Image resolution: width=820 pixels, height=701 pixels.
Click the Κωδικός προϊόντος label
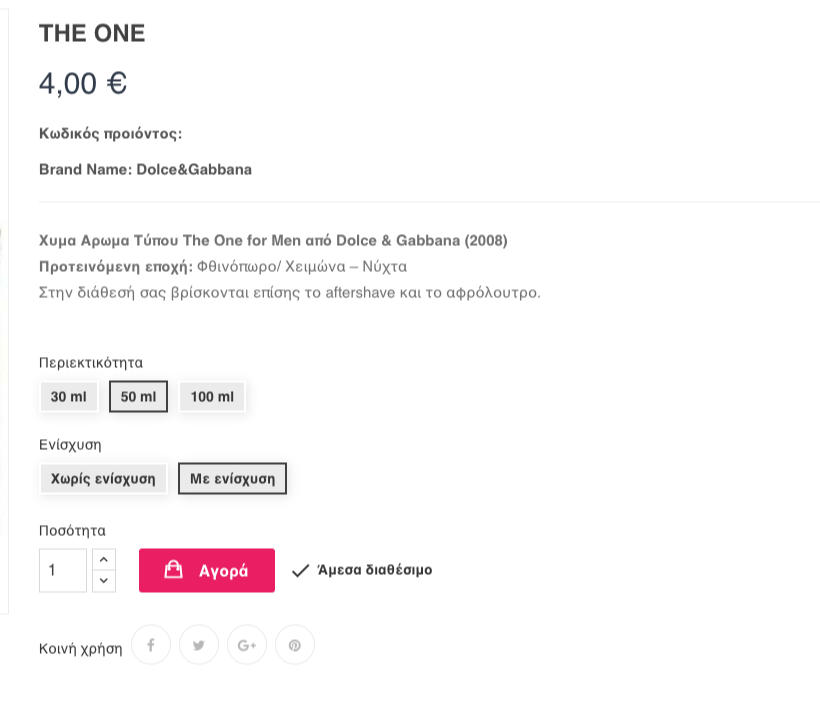pyautogui.click(x=110, y=133)
